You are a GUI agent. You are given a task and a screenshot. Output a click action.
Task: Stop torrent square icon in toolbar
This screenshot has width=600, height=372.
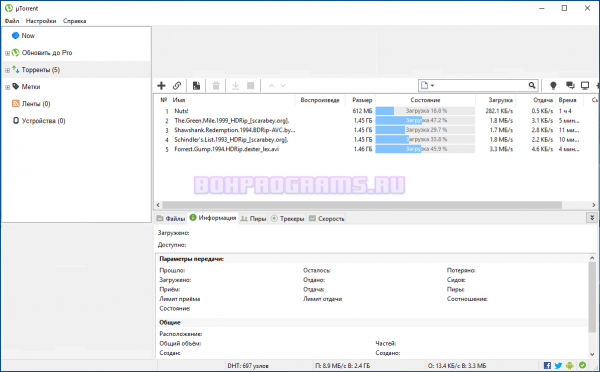(251, 86)
